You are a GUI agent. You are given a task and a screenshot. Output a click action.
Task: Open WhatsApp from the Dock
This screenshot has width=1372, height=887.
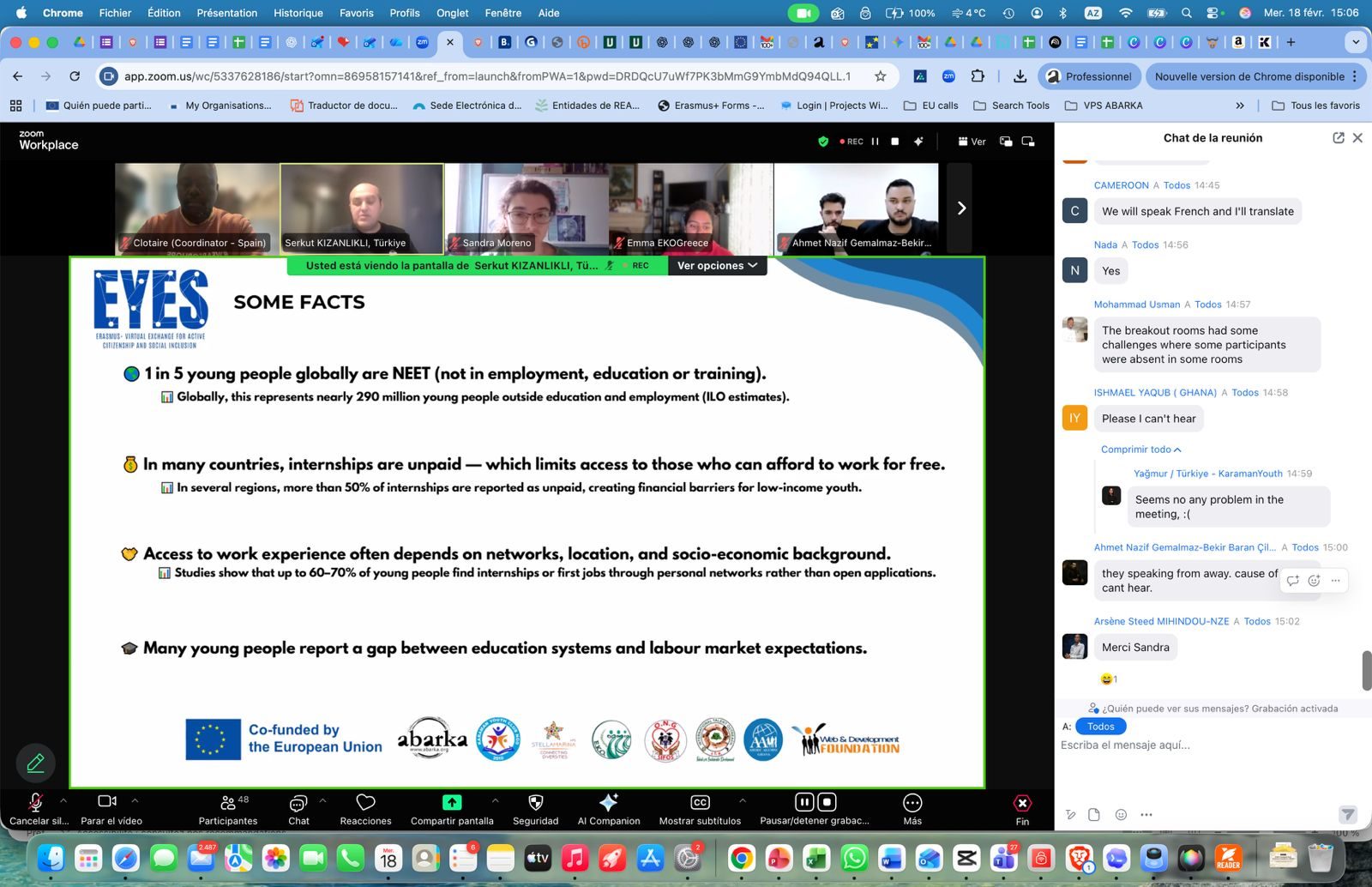point(854,858)
